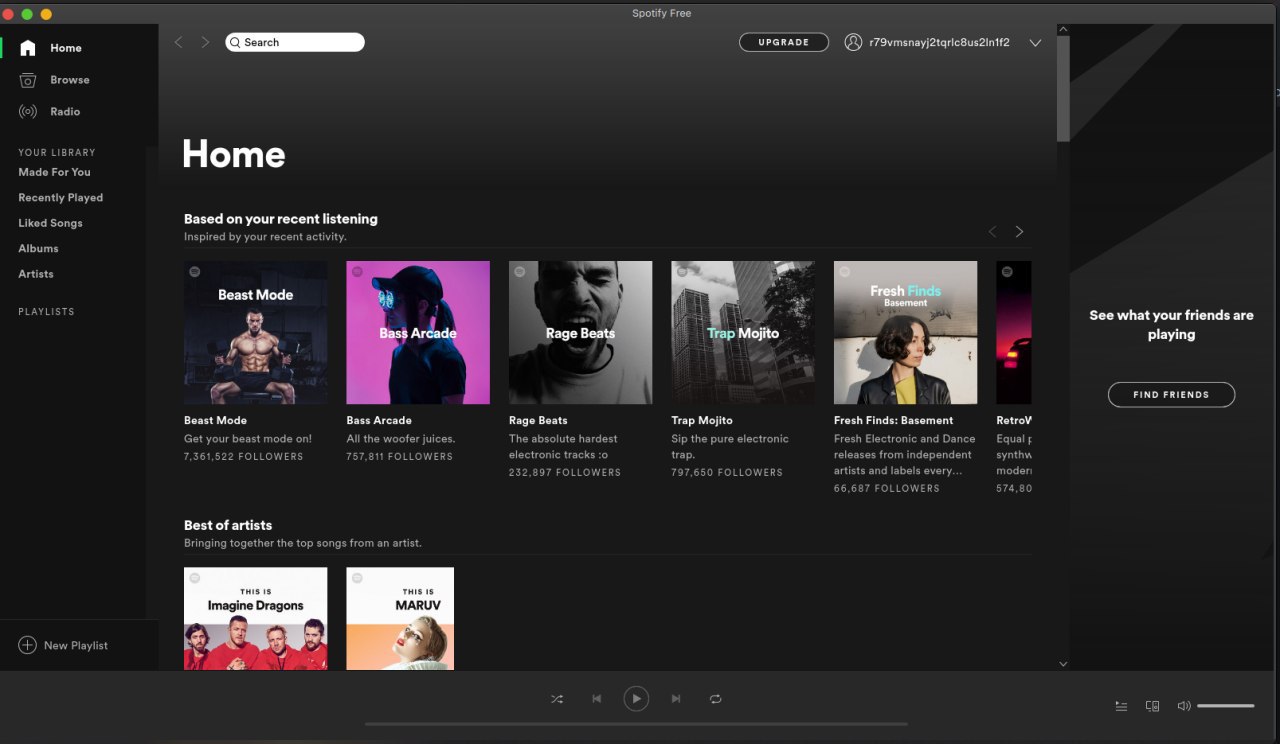
Task: Click the UPGRADE button
Action: 784,42
